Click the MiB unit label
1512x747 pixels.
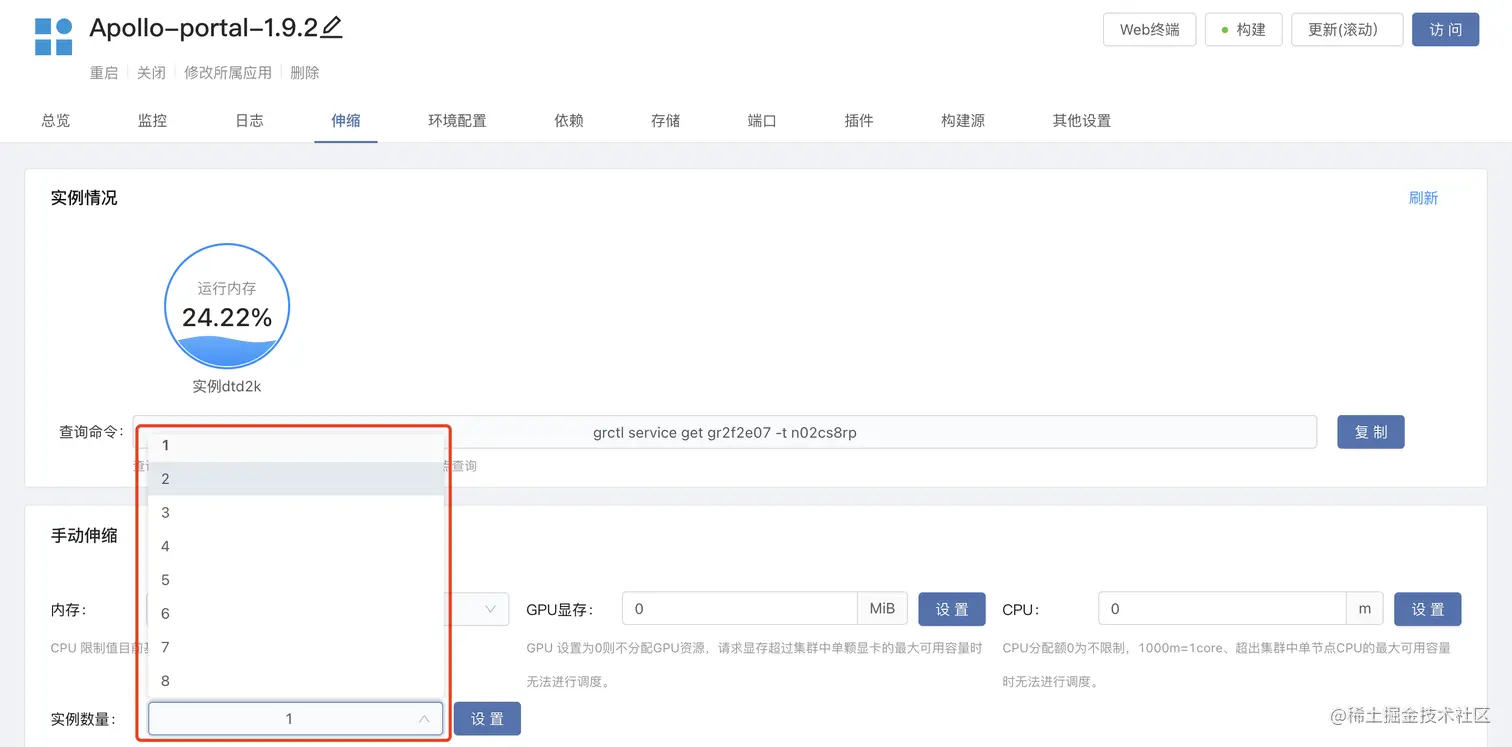coord(882,608)
